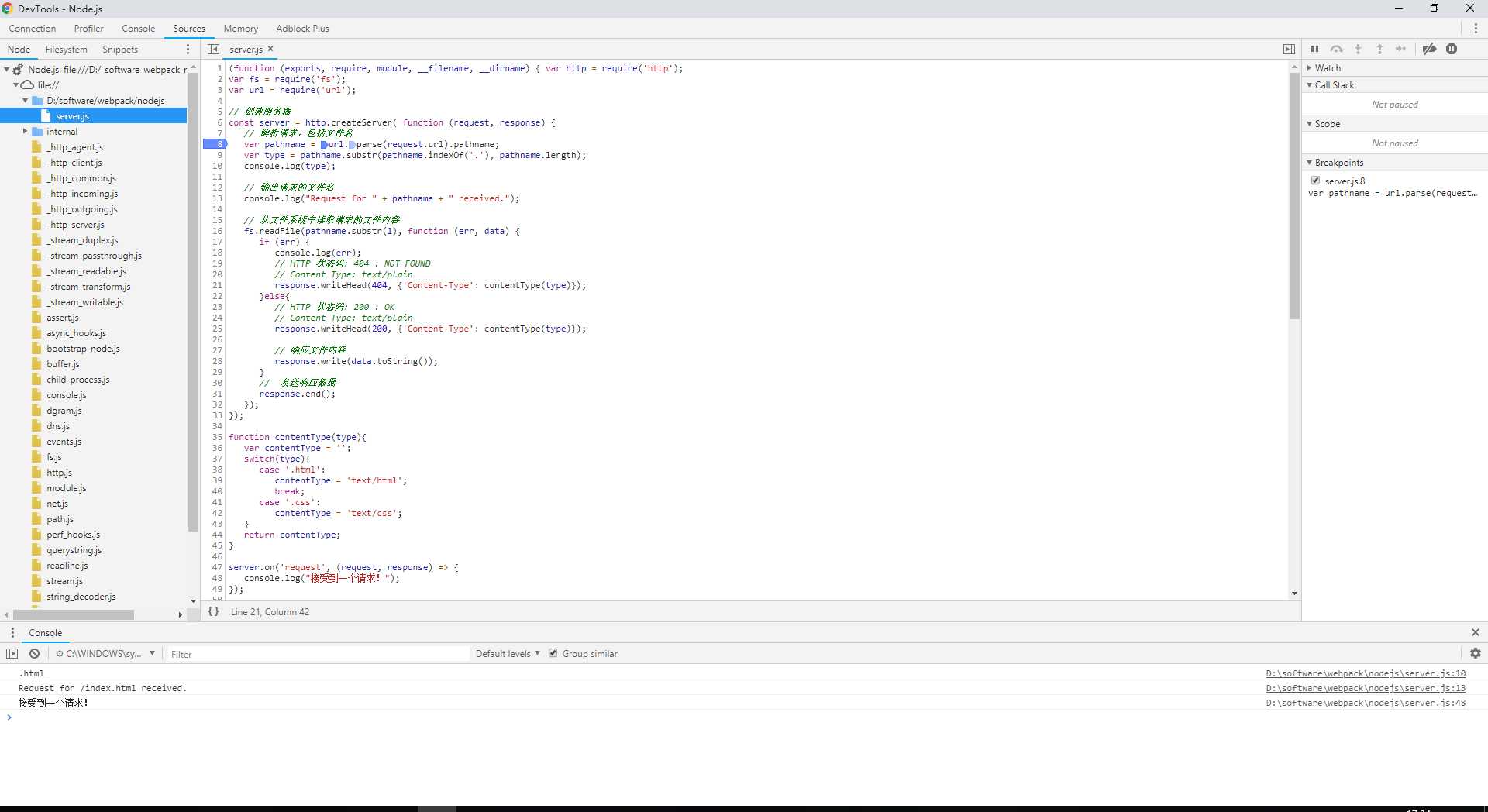Screen dimensions: 1488x812
Task: Show the console sidebar
Action: pyautogui.click(x=12, y=653)
